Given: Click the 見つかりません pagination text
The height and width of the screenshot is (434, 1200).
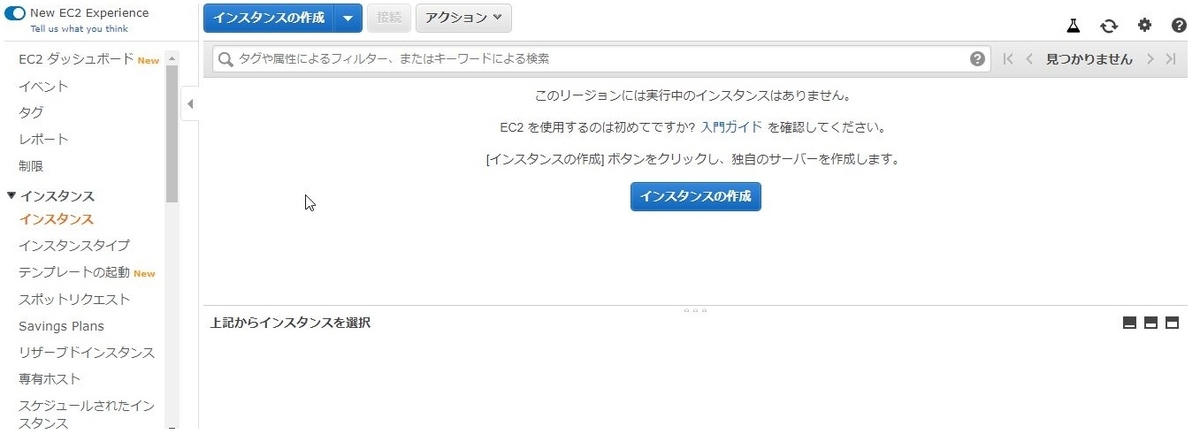Looking at the screenshot, I should [1089, 59].
